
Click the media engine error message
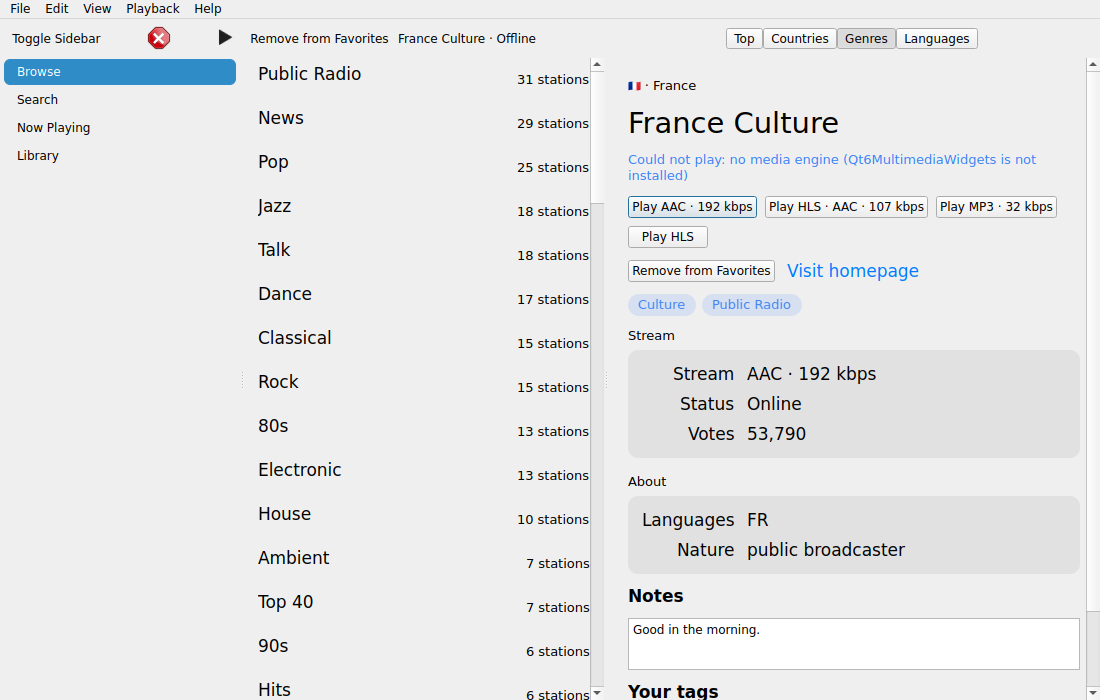pyautogui.click(x=831, y=168)
